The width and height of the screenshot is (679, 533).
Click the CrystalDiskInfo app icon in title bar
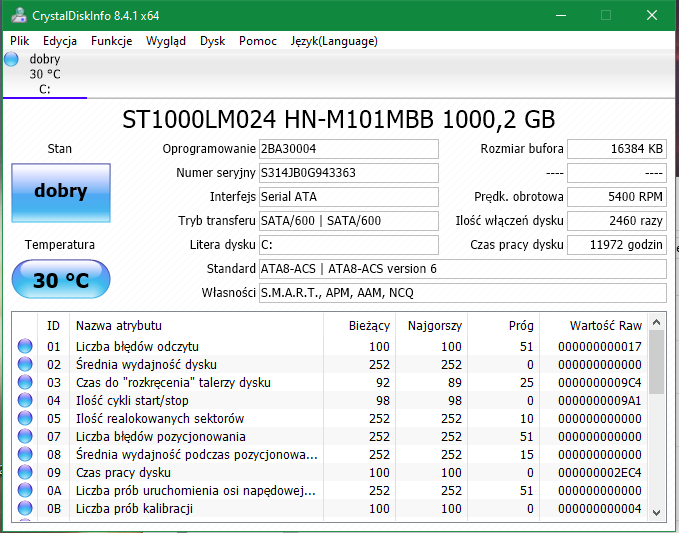pyautogui.click(x=19, y=16)
